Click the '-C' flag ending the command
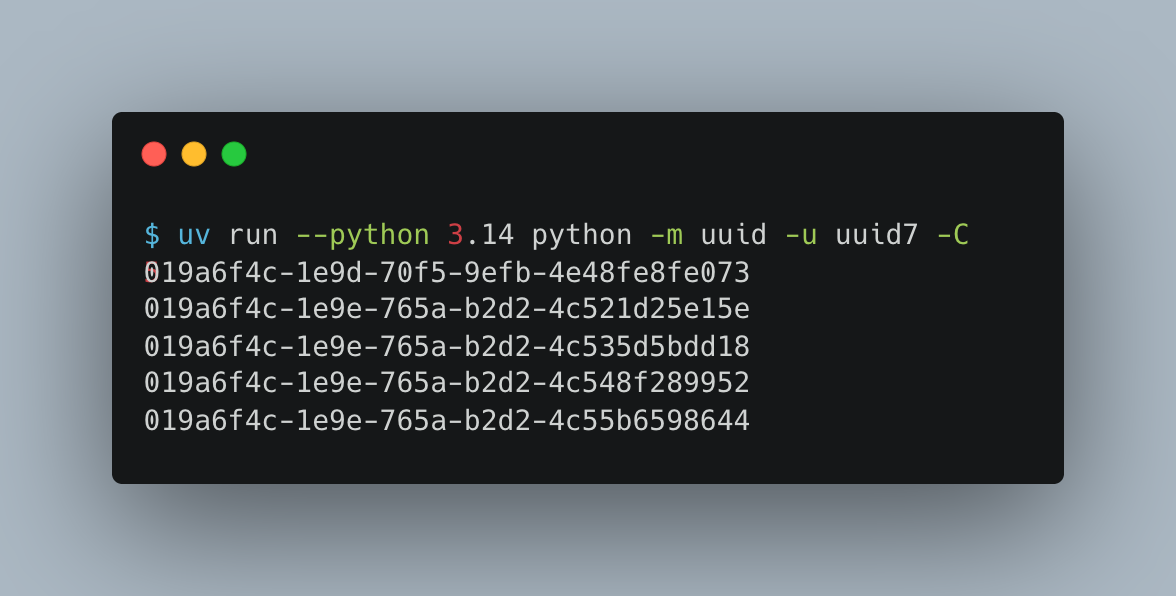Screen dimensions: 1176x596 pyautogui.click(x=952, y=235)
